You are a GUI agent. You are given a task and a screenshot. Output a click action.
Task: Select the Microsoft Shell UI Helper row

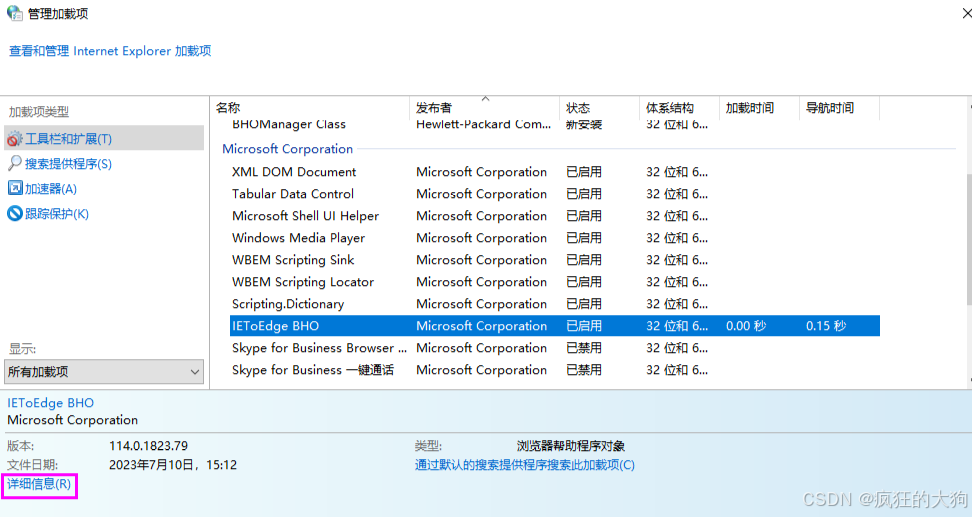(554, 216)
